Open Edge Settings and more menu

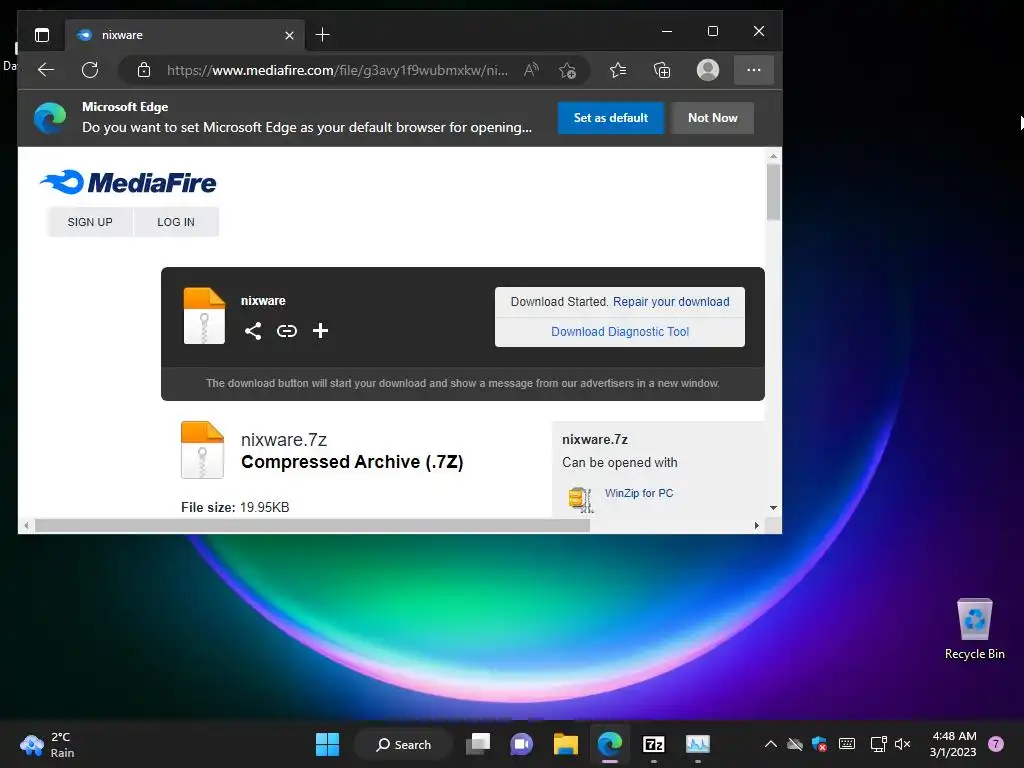pos(754,70)
